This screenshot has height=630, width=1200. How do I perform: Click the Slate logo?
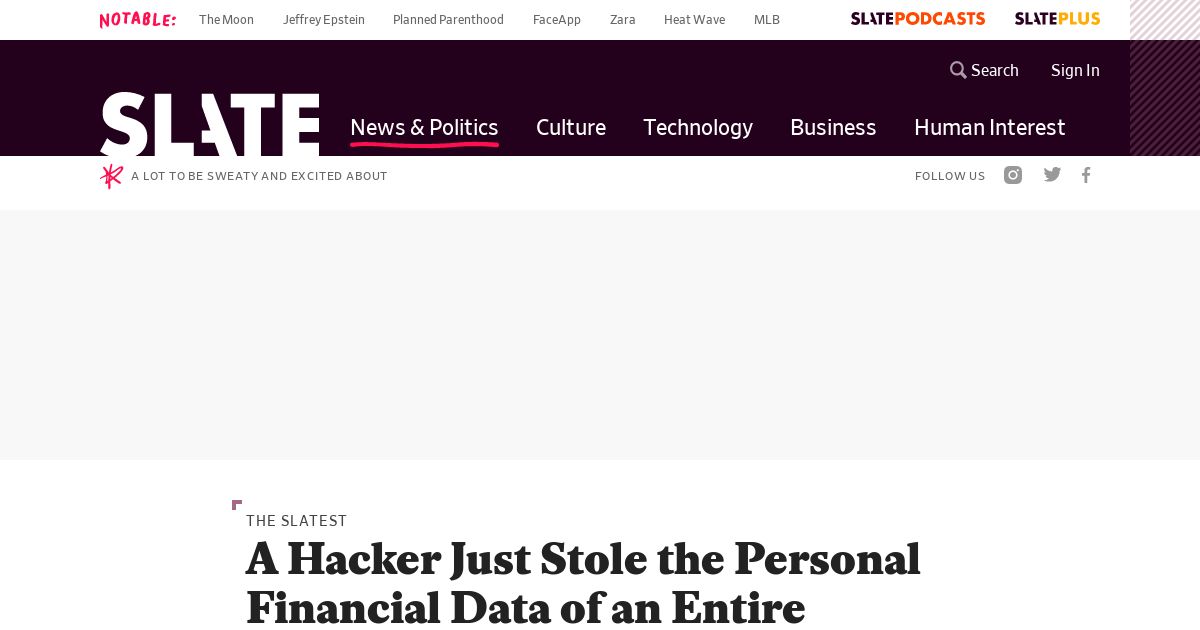[210, 124]
